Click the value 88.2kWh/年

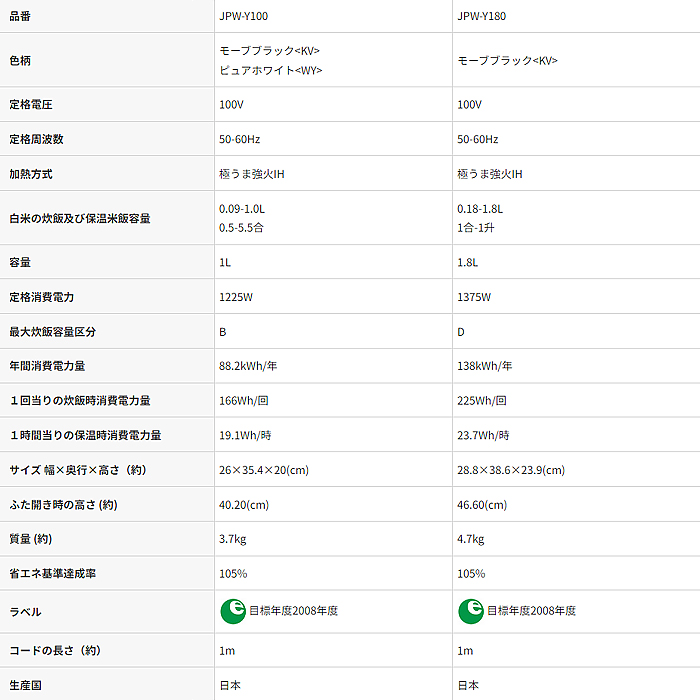(248, 366)
